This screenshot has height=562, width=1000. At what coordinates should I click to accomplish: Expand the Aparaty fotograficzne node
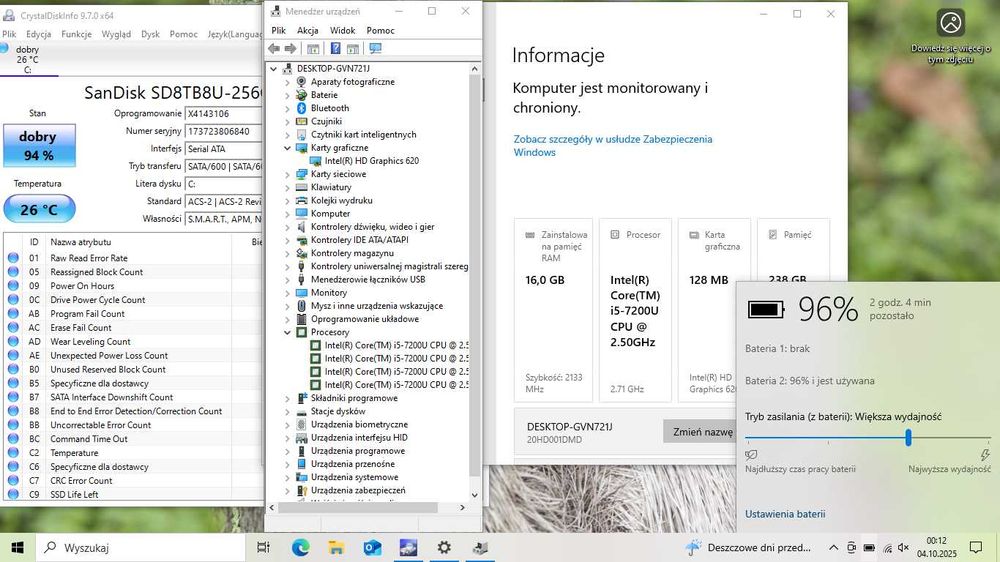(287, 82)
